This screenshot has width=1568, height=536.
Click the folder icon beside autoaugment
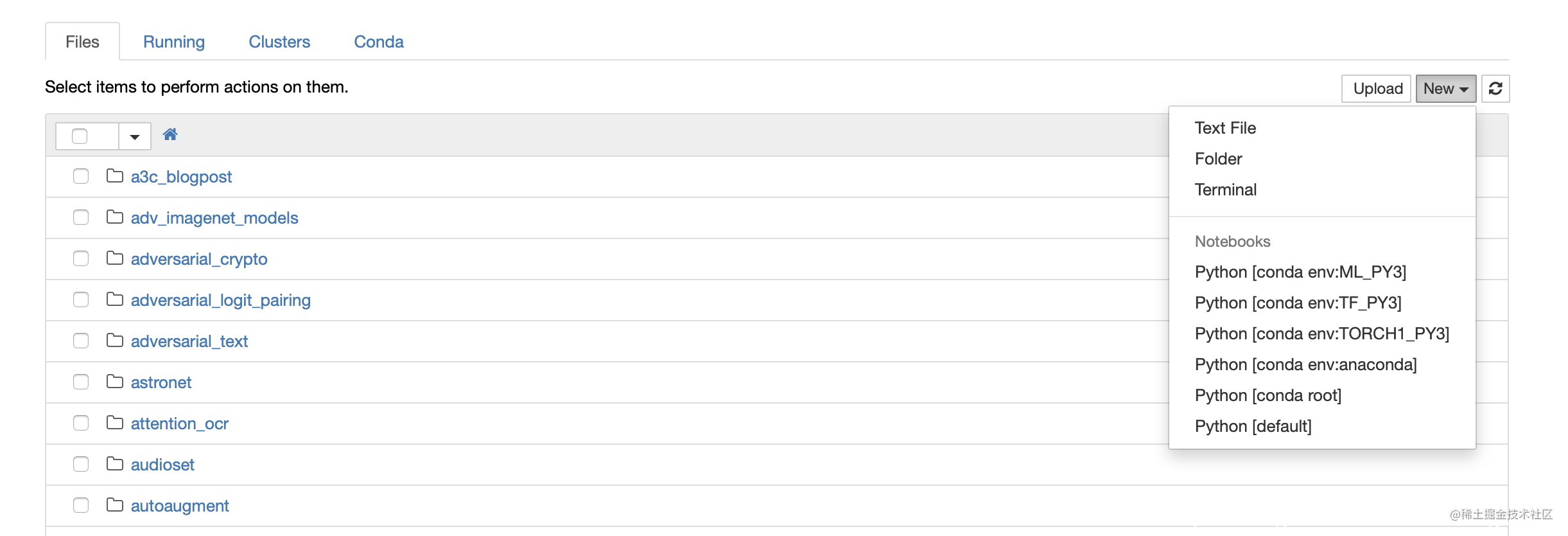tap(115, 505)
